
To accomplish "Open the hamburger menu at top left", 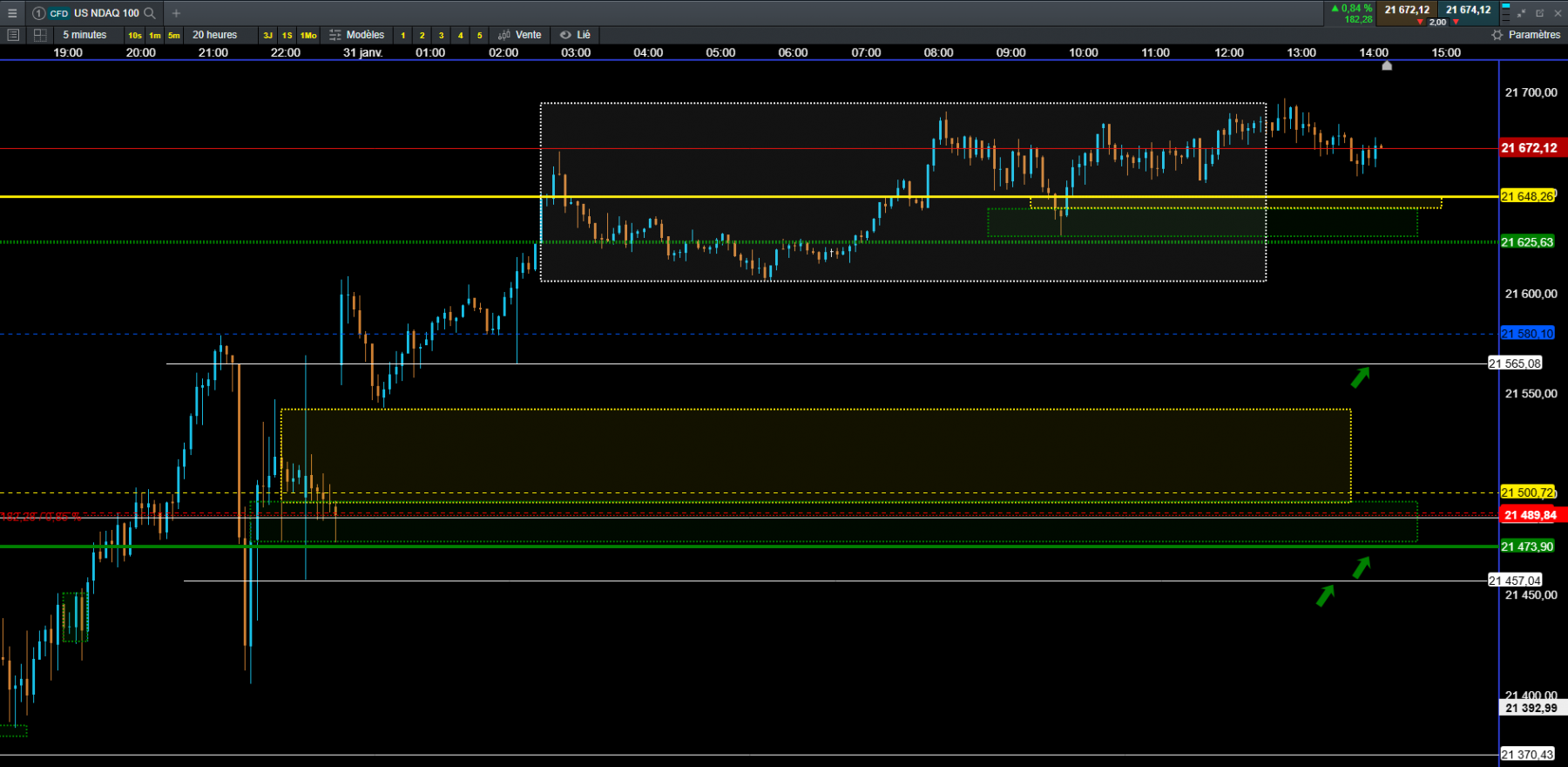I will [x=12, y=13].
